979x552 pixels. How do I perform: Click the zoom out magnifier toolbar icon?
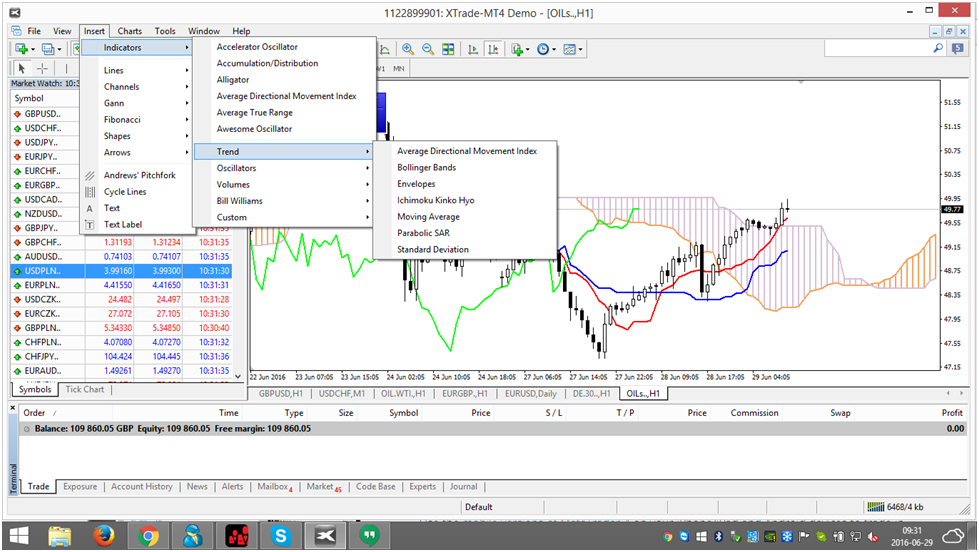coord(428,49)
